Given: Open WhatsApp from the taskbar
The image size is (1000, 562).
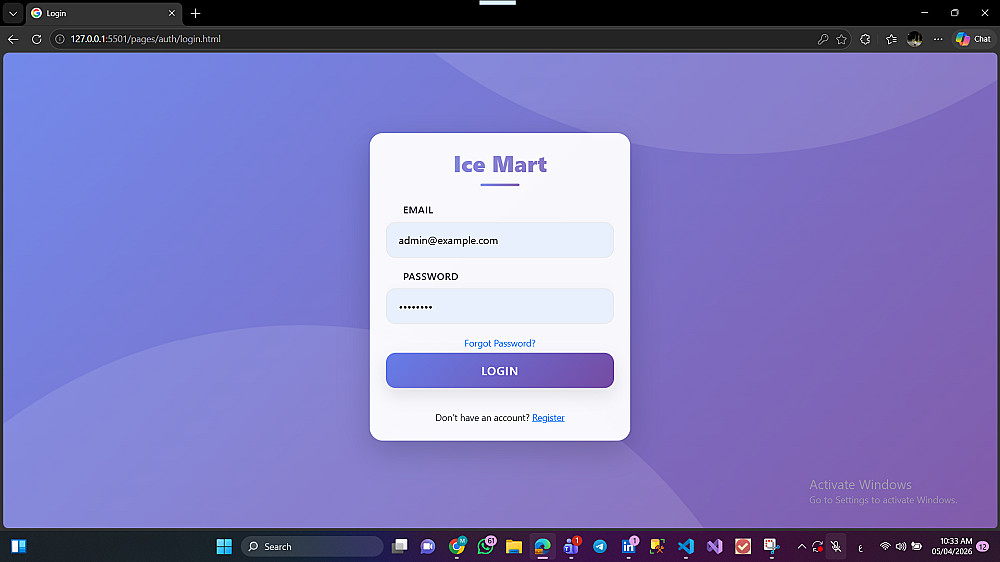Looking at the screenshot, I should point(485,546).
